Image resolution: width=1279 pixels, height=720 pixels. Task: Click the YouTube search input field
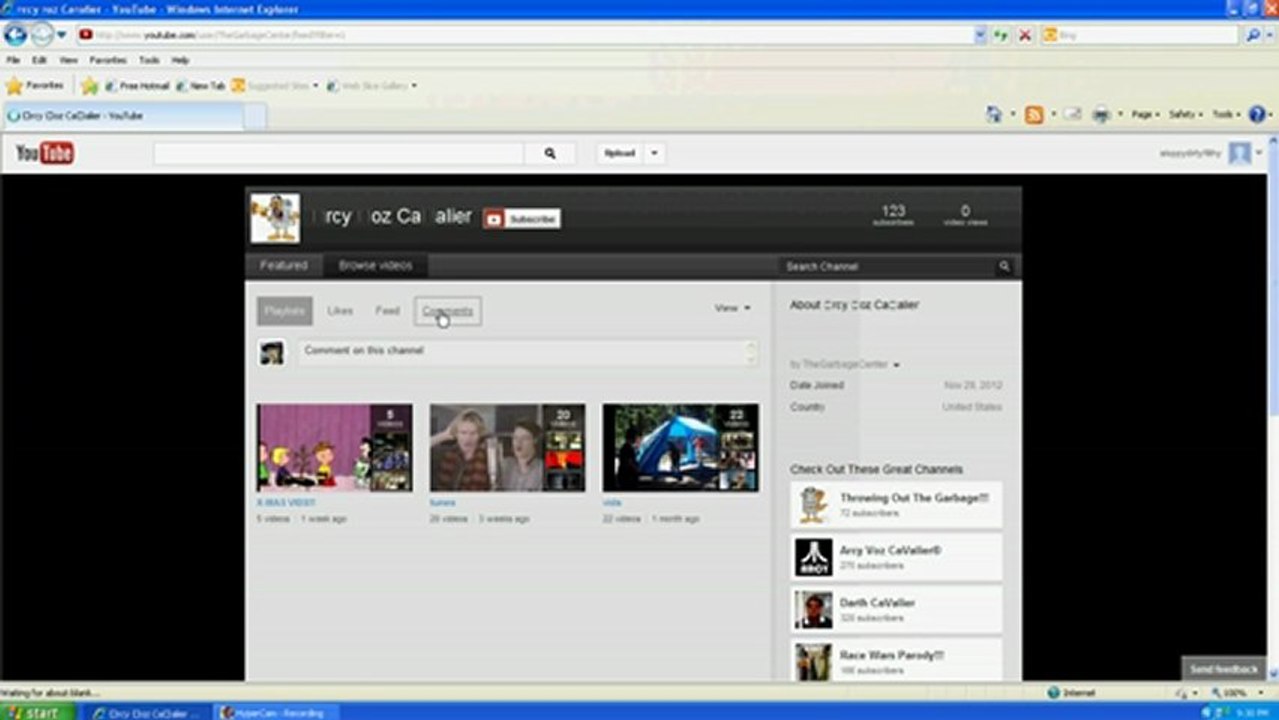tap(338, 154)
